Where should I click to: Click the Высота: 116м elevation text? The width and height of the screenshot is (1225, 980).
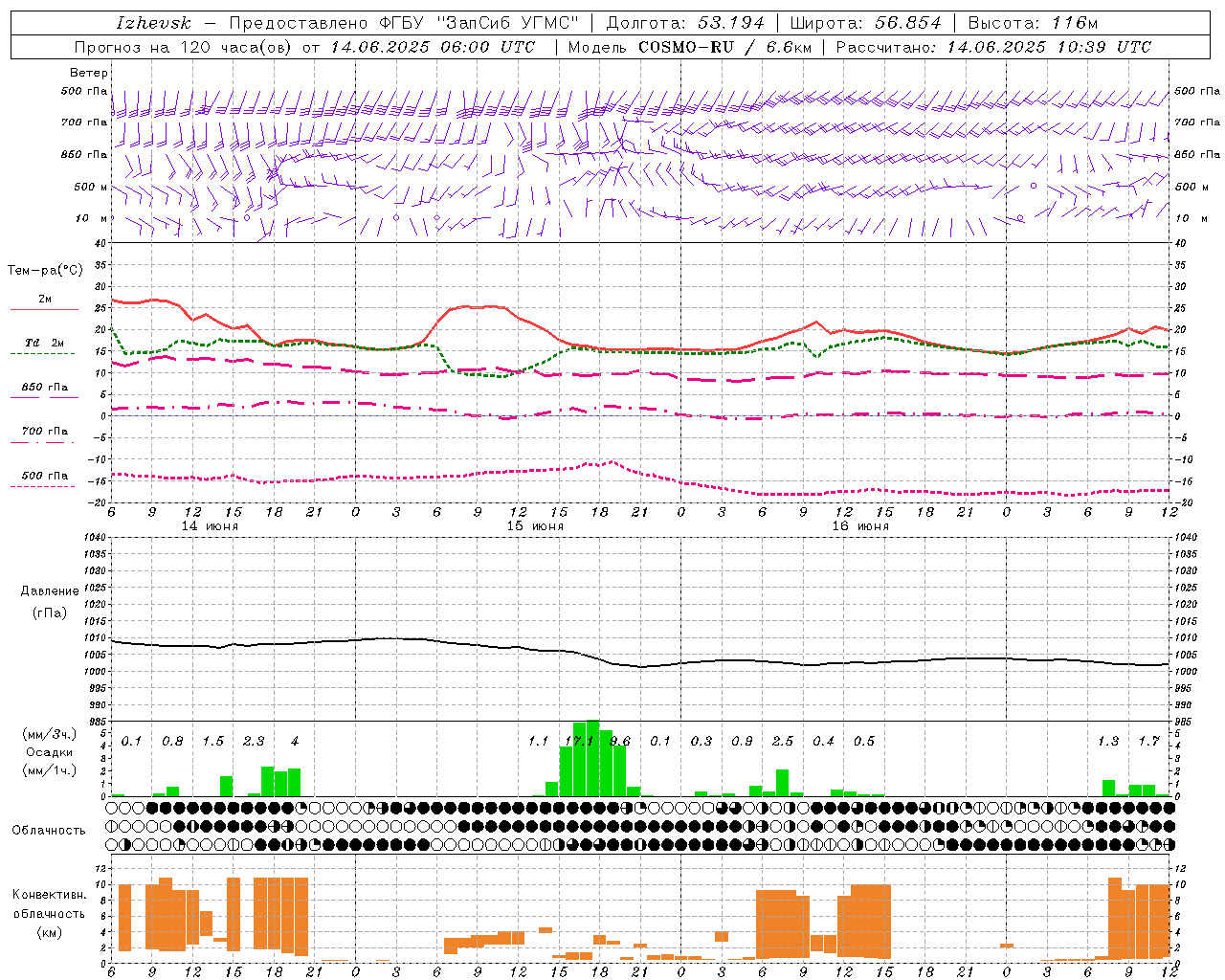click(x=1033, y=23)
